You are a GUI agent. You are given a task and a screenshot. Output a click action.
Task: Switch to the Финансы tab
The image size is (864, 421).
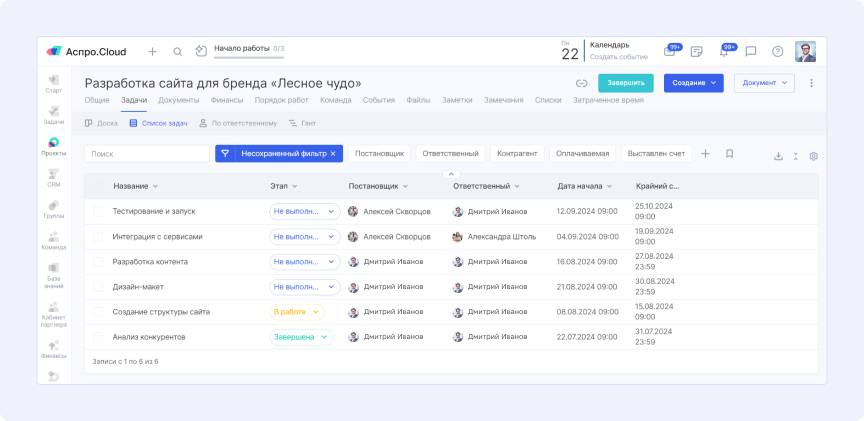226,101
